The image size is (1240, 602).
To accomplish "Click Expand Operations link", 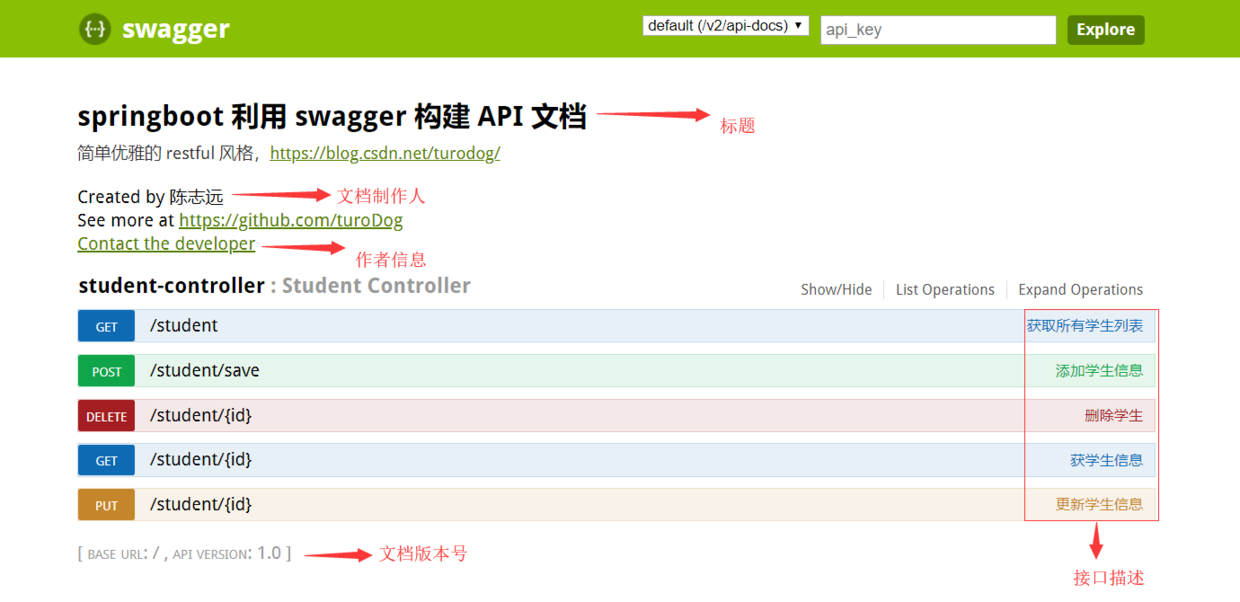I will pyautogui.click(x=1080, y=290).
